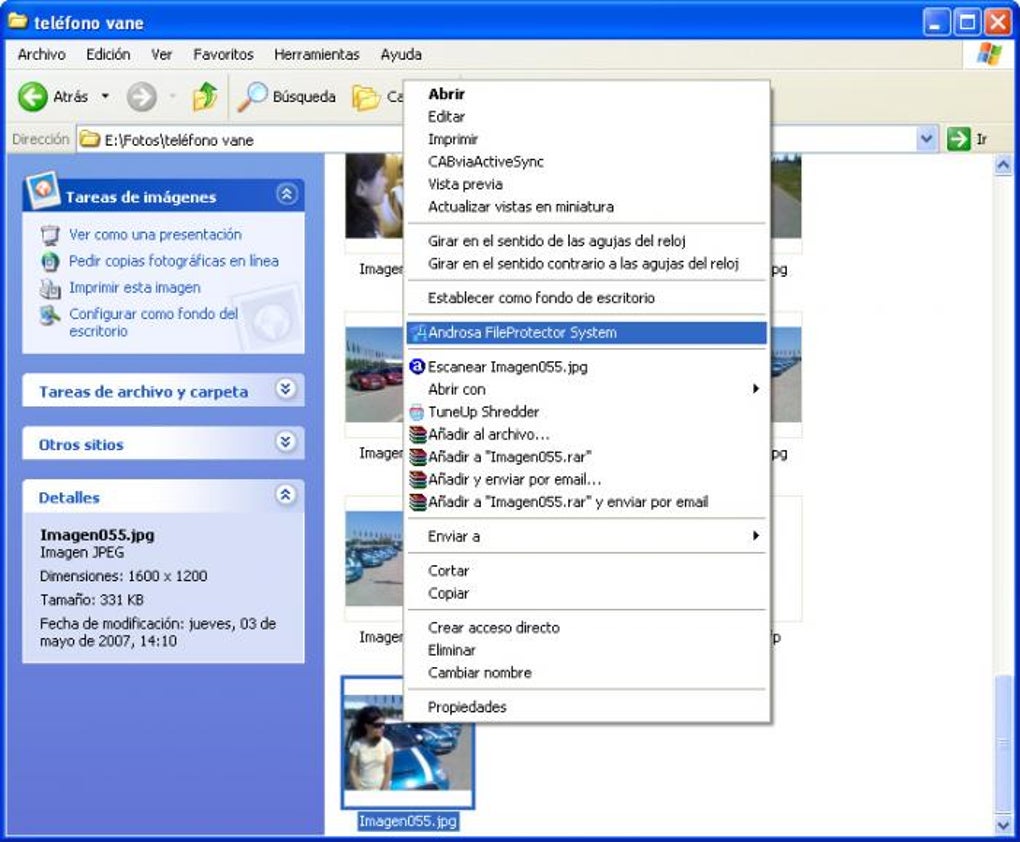The width and height of the screenshot is (1020, 842).
Task: Open the Edición menu
Action: click(108, 55)
